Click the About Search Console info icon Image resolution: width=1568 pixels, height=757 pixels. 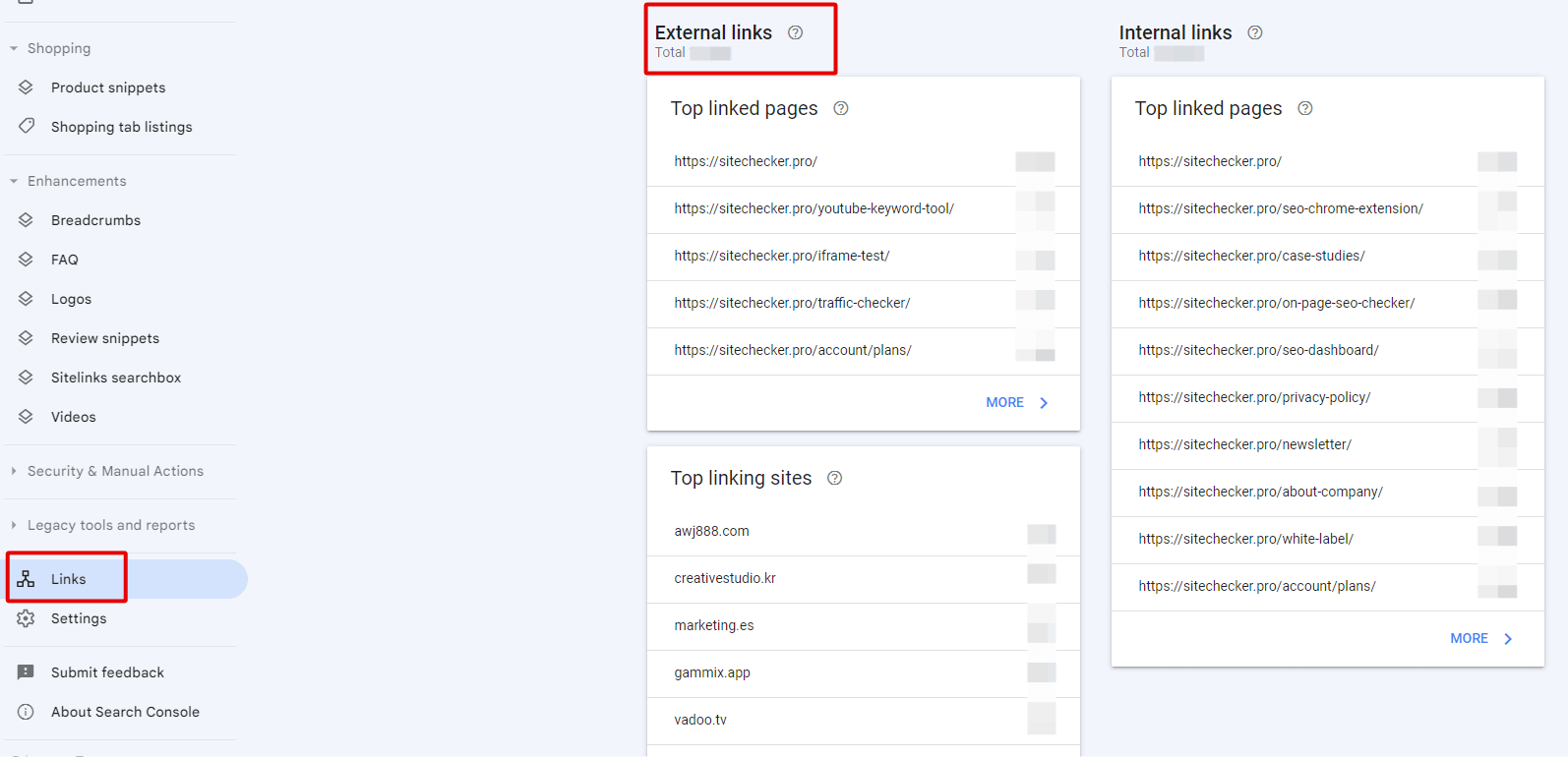[x=27, y=712]
